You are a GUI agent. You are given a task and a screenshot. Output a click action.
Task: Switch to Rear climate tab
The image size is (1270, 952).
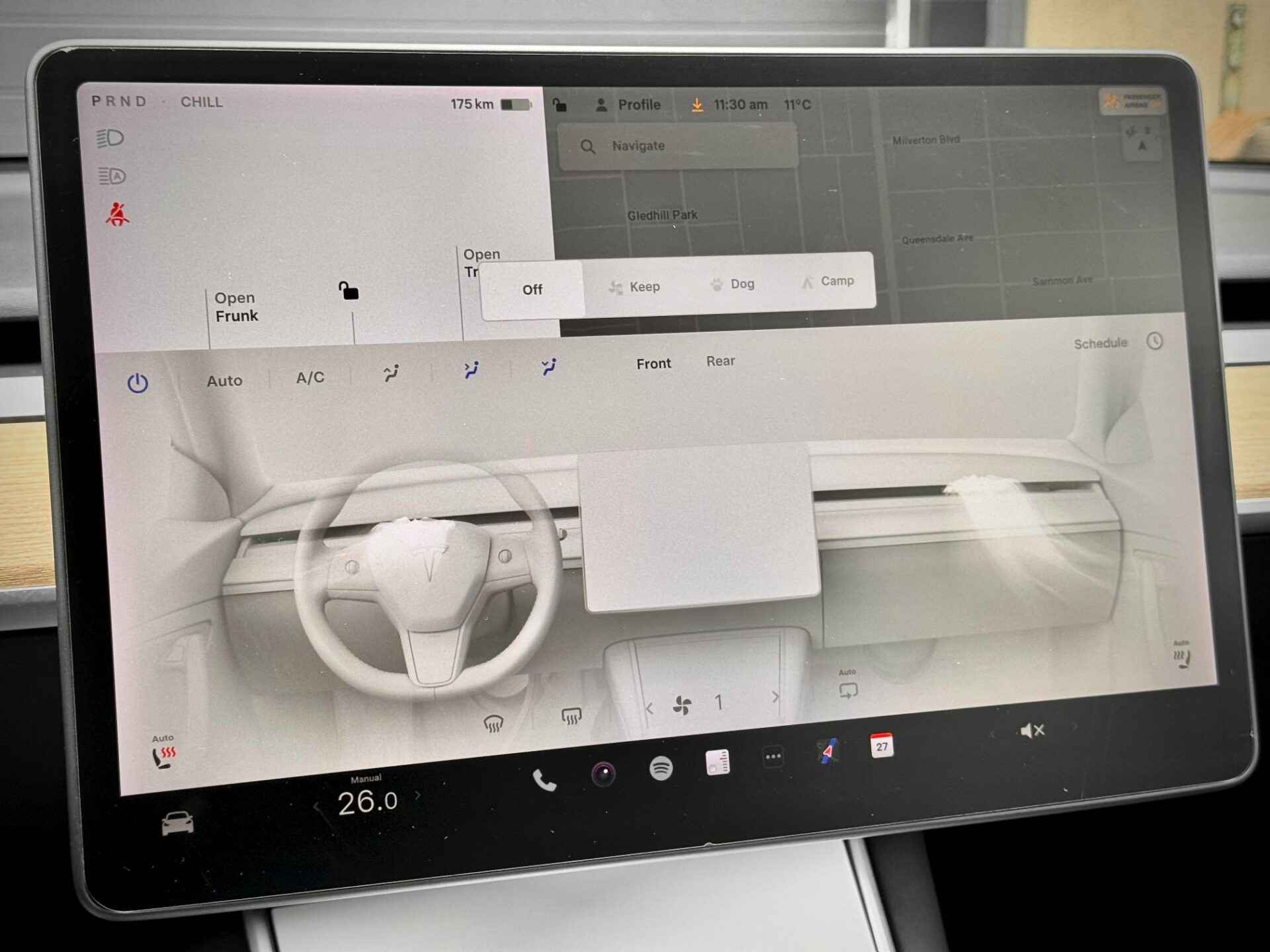pos(720,361)
